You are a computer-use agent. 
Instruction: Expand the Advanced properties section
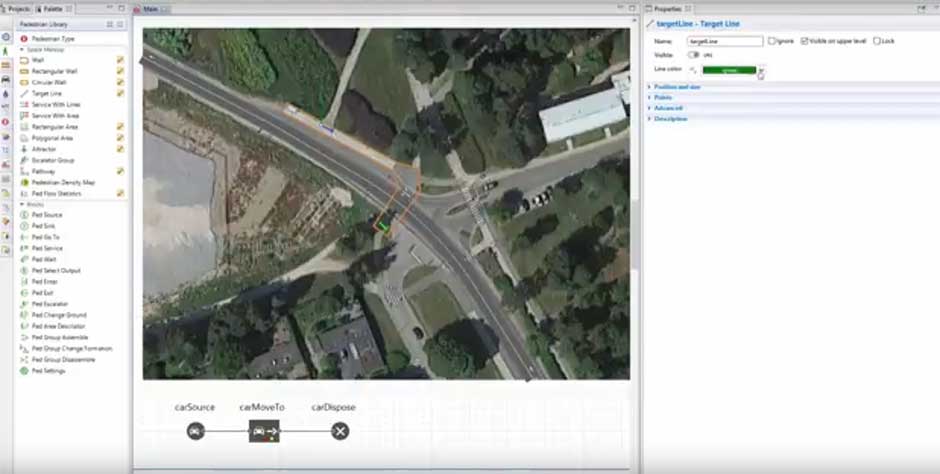[668, 108]
